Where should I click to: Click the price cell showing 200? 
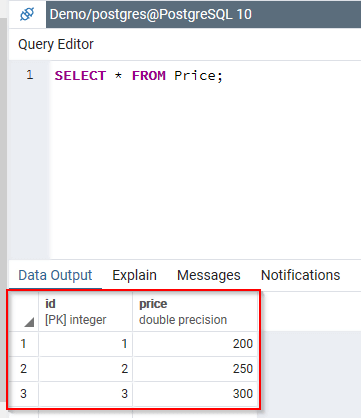[x=195, y=344]
